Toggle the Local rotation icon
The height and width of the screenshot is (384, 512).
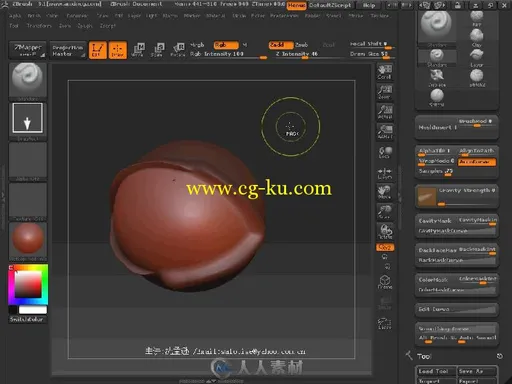(x=385, y=152)
